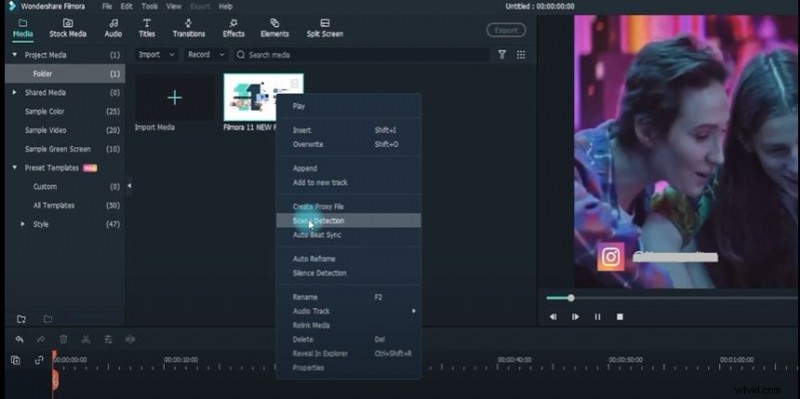Open the Split Screen tab
800x399 pixels.
coord(325,29)
